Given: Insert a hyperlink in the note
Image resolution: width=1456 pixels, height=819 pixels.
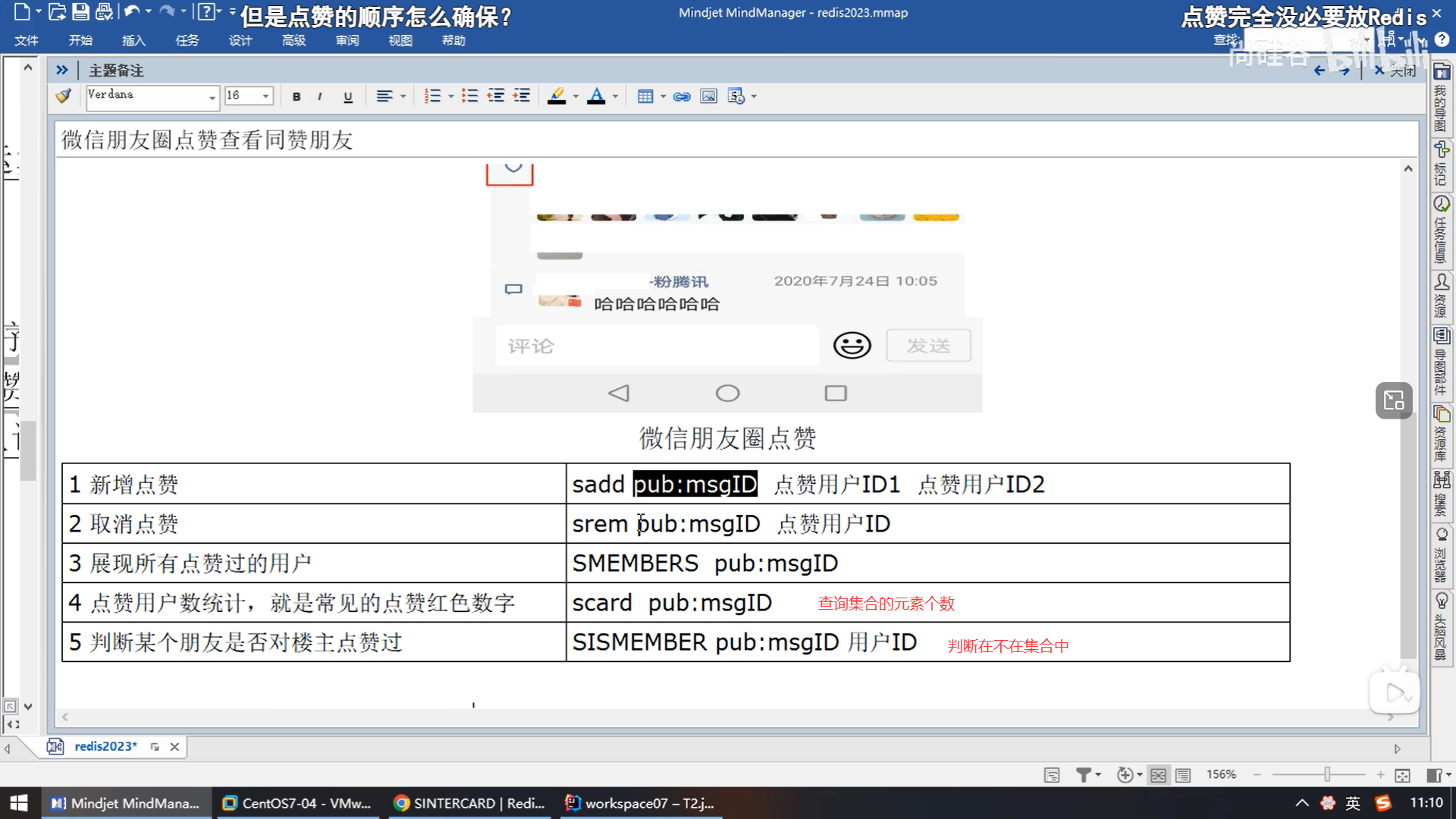Looking at the screenshot, I should (682, 96).
